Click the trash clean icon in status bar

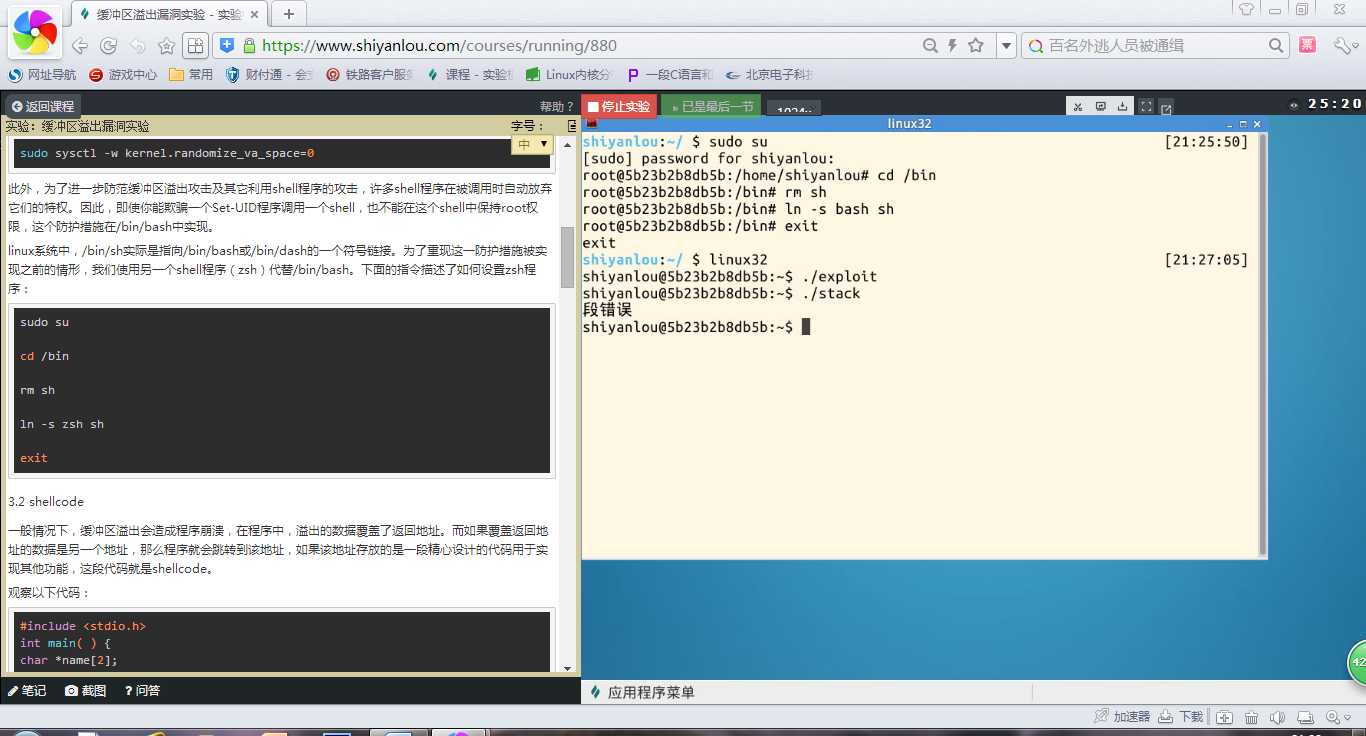click(x=1251, y=717)
